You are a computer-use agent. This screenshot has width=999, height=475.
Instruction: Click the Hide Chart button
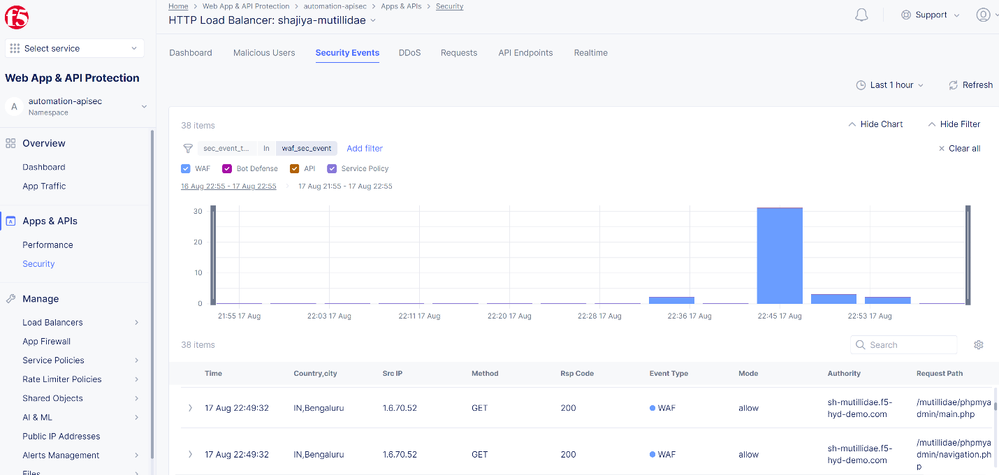874,124
